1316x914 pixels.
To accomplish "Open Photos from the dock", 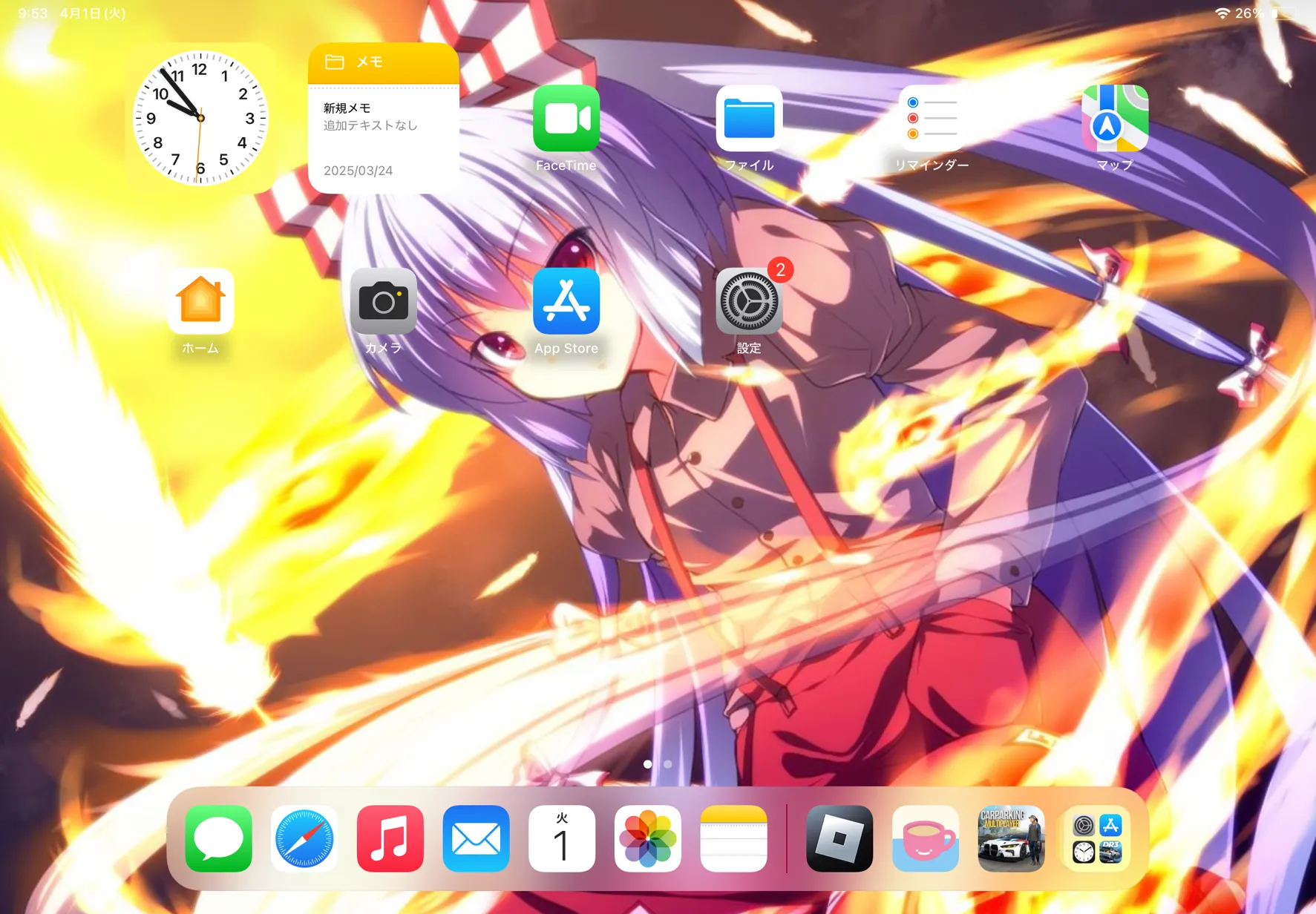I will coord(648,838).
